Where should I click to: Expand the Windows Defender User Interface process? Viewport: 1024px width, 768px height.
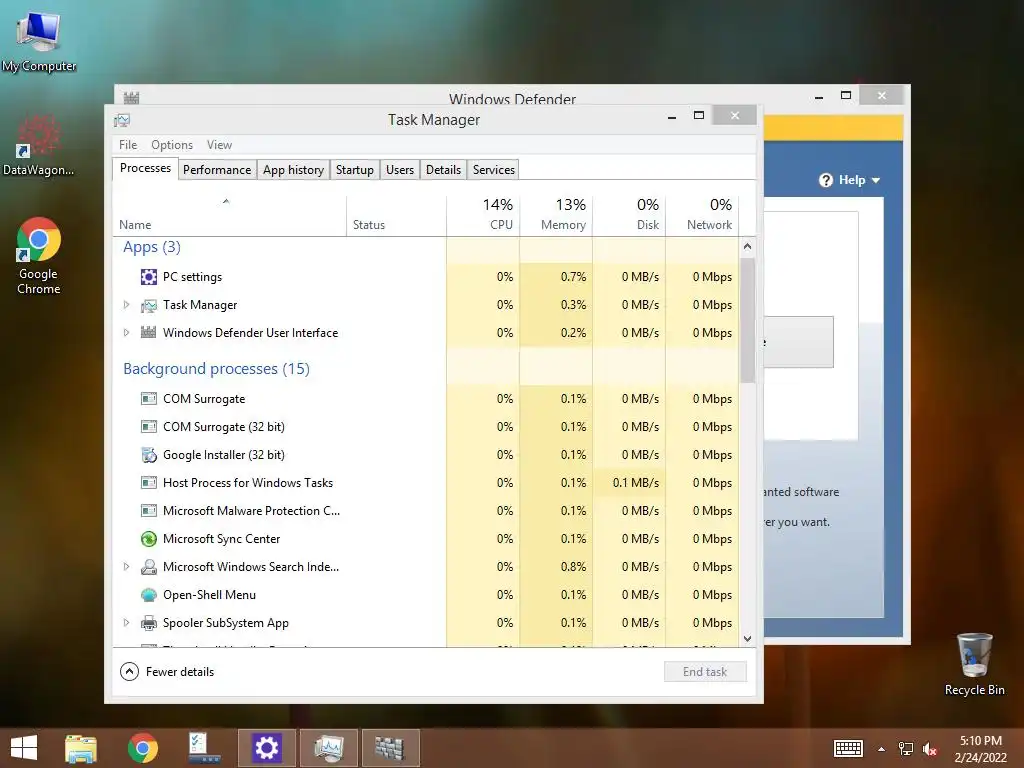click(127, 332)
